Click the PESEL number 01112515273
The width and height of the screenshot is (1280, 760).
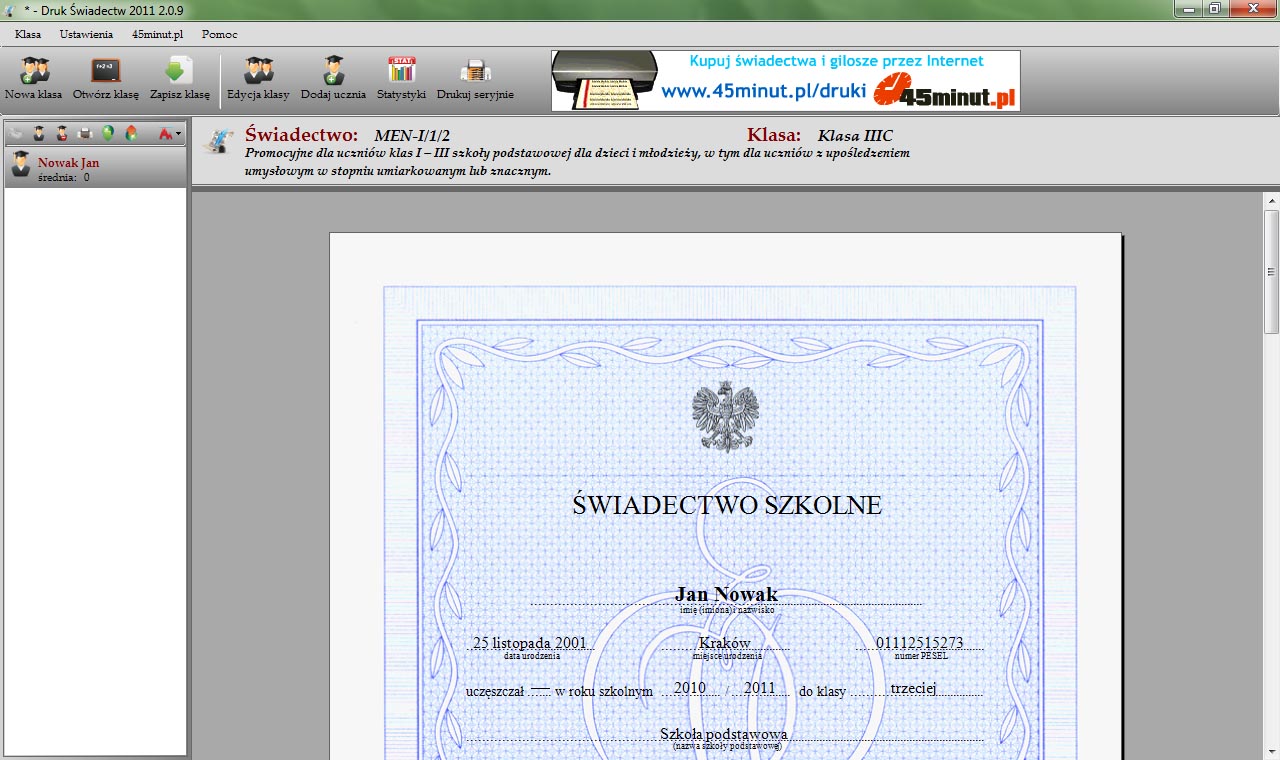point(919,643)
